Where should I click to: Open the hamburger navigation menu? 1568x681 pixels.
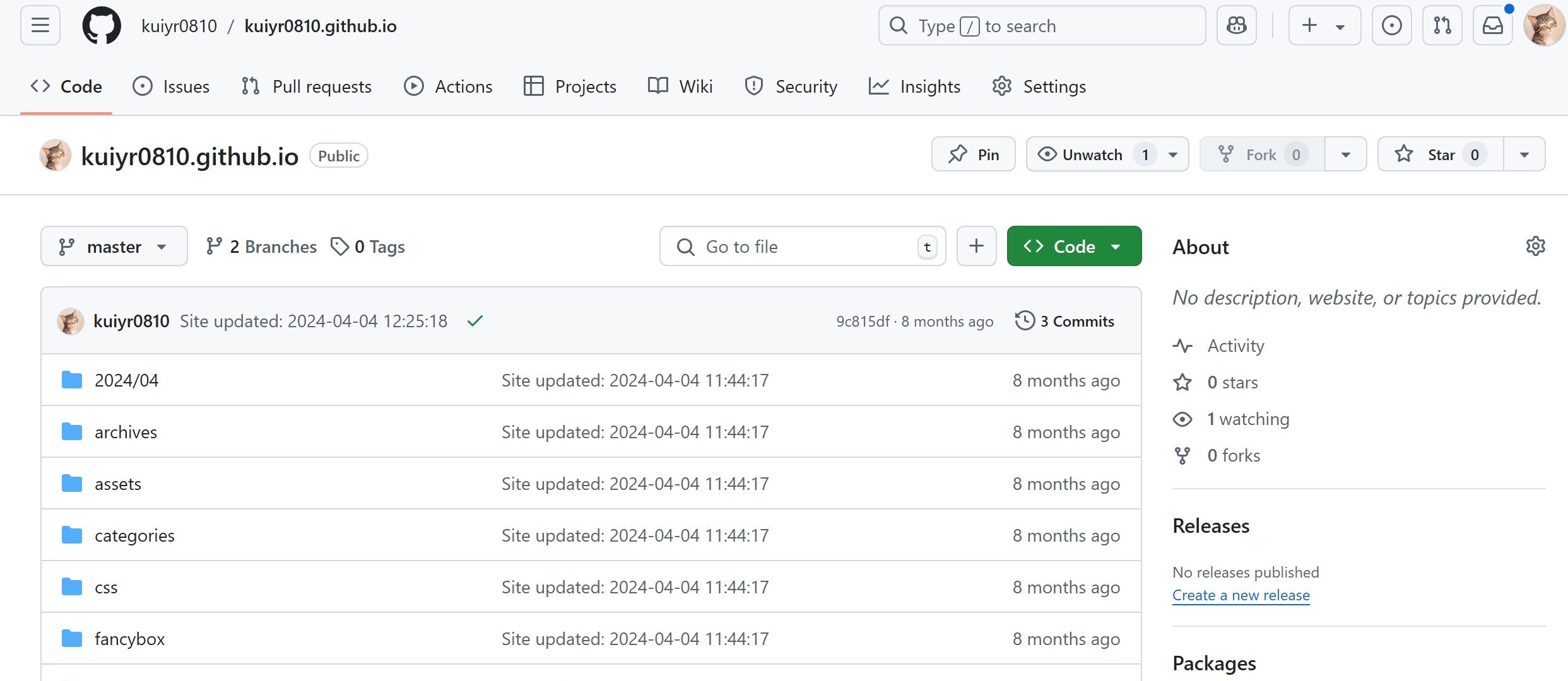40,26
